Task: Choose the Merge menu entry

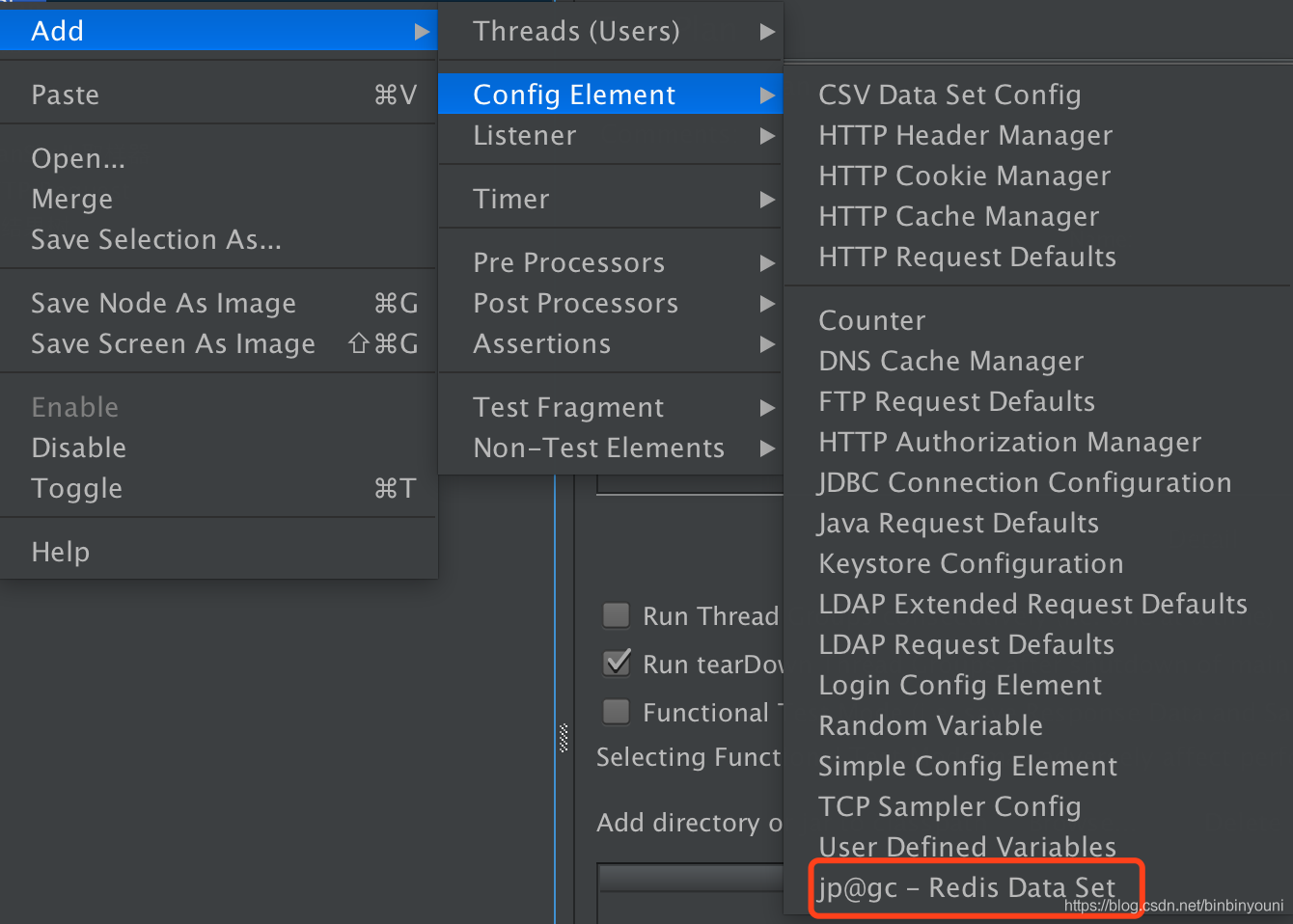Action: pos(219,199)
